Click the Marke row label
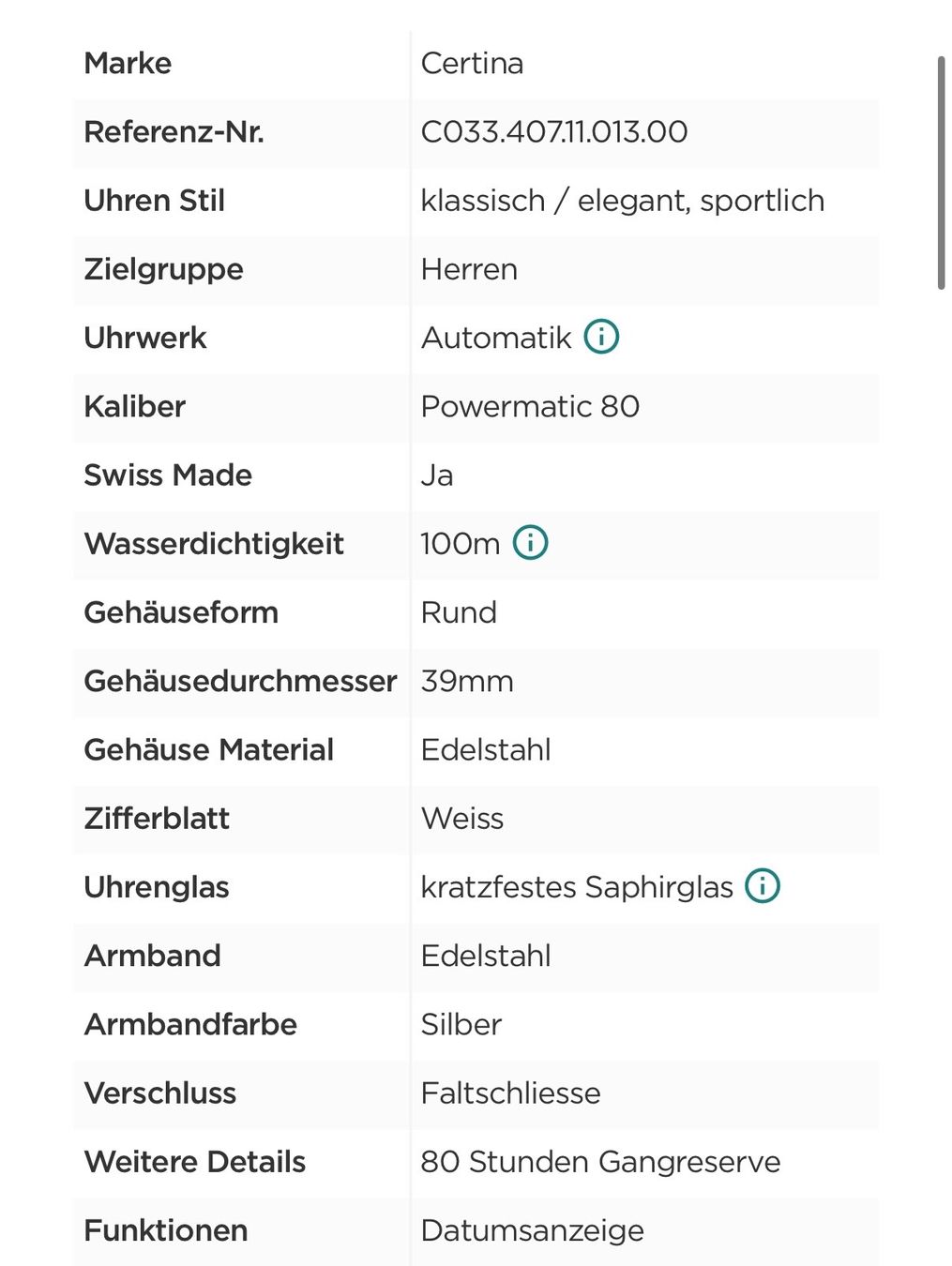The height and width of the screenshot is (1266, 952). tap(128, 63)
